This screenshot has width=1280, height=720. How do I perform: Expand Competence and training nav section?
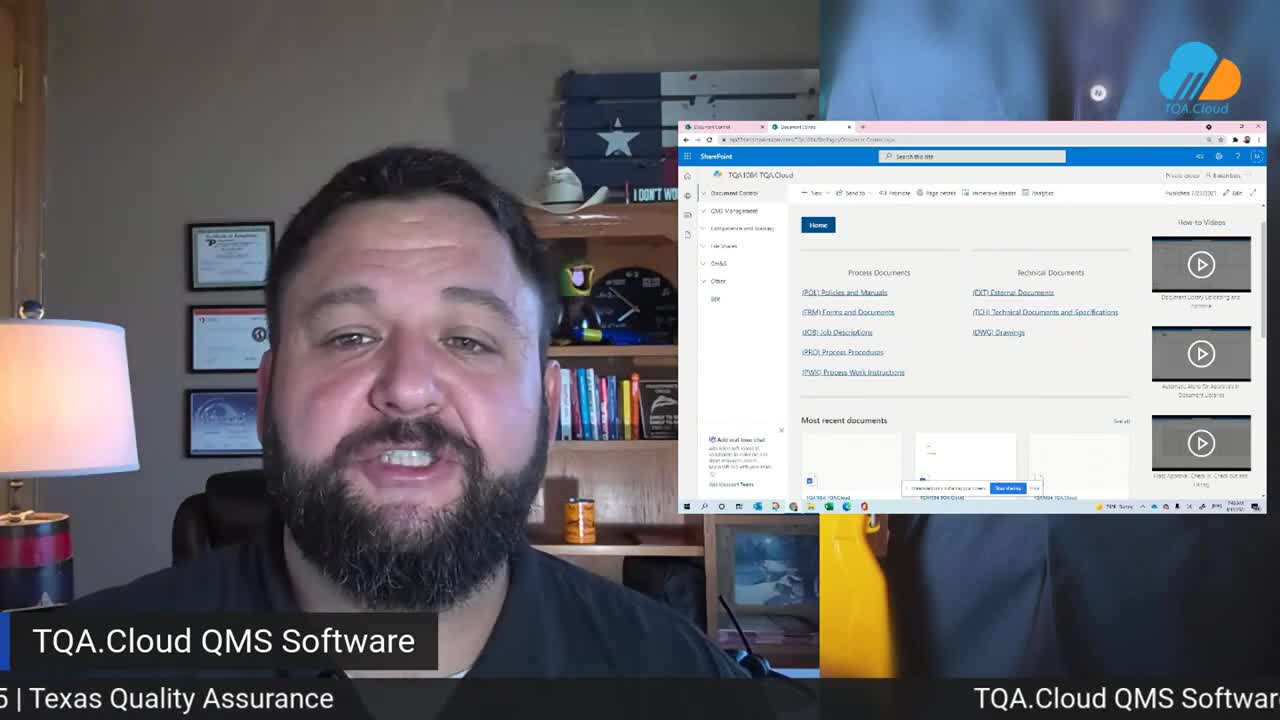coord(704,228)
